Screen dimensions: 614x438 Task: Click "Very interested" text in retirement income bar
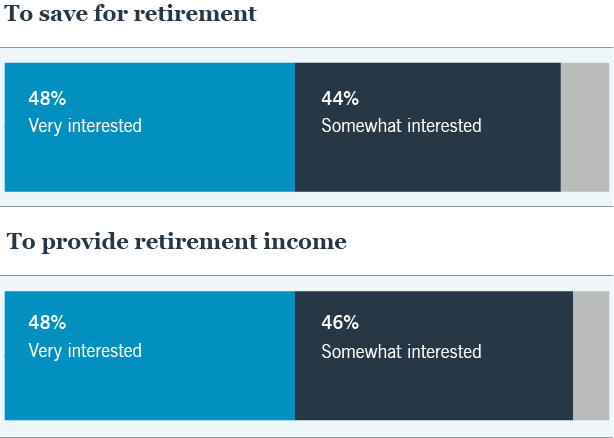point(85,351)
